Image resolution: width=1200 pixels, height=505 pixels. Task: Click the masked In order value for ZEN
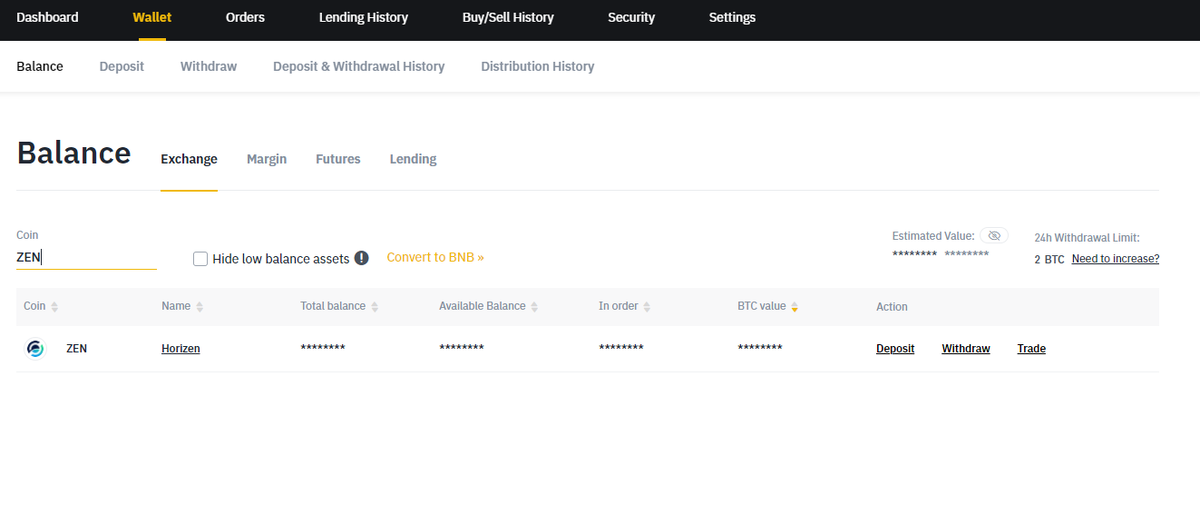coord(621,348)
